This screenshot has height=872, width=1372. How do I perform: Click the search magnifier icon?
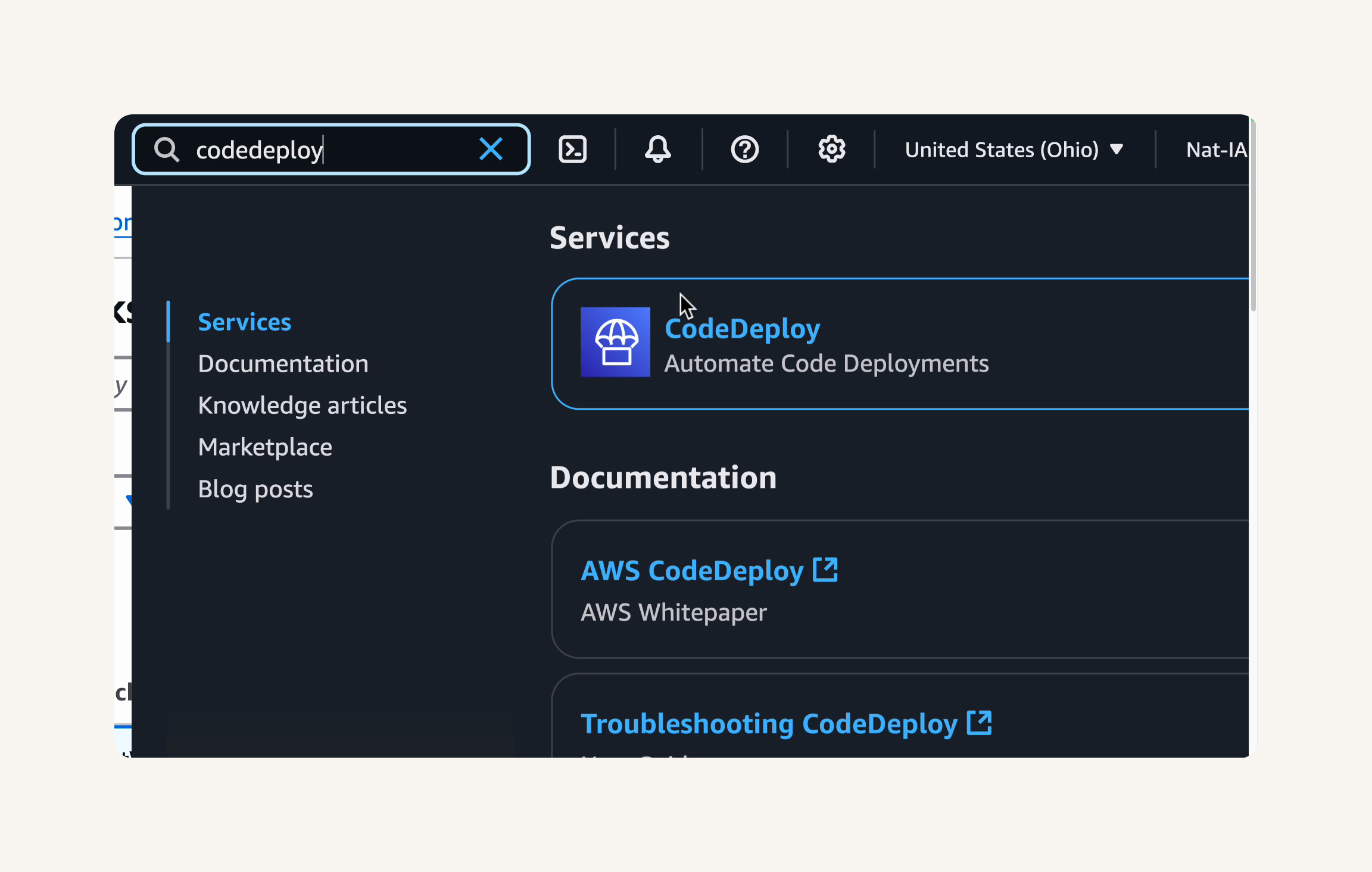[x=167, y=150]
